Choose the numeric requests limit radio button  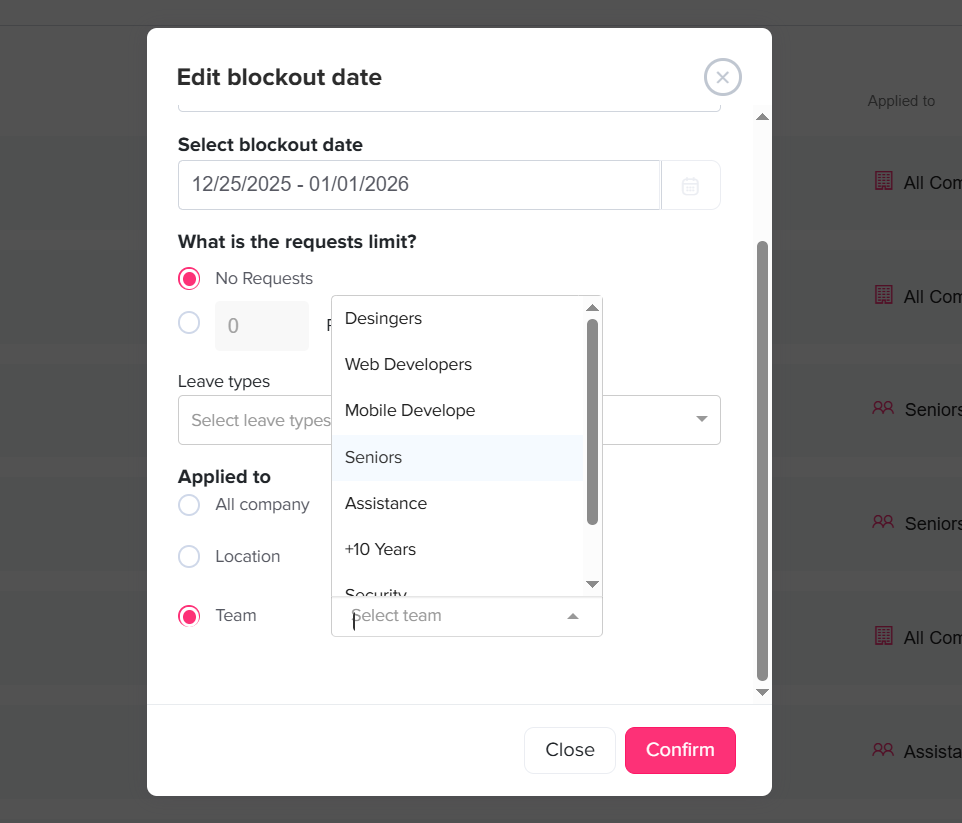[189, 323]
